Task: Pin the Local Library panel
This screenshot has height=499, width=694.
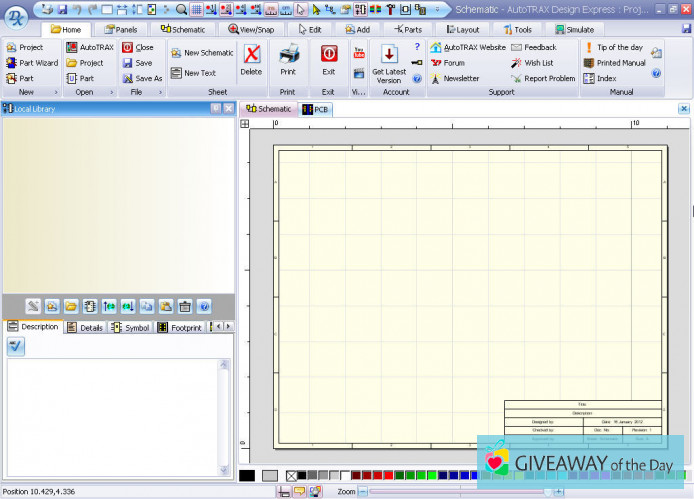Action: tap(216, 108)
